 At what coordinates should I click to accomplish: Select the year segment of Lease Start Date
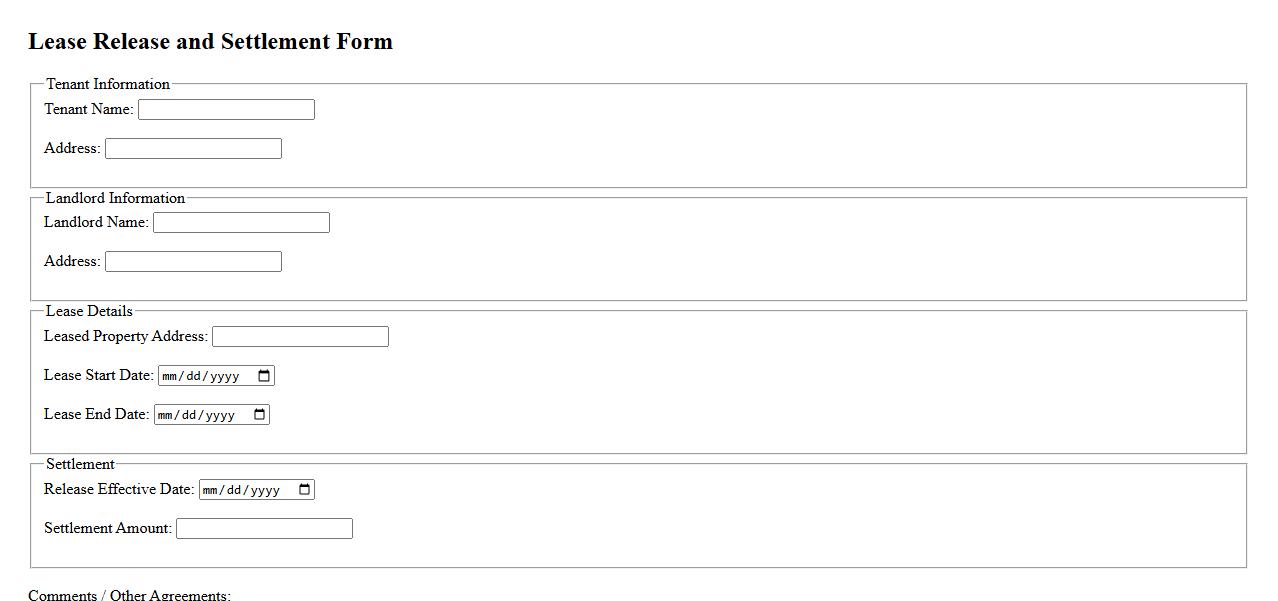224,377
